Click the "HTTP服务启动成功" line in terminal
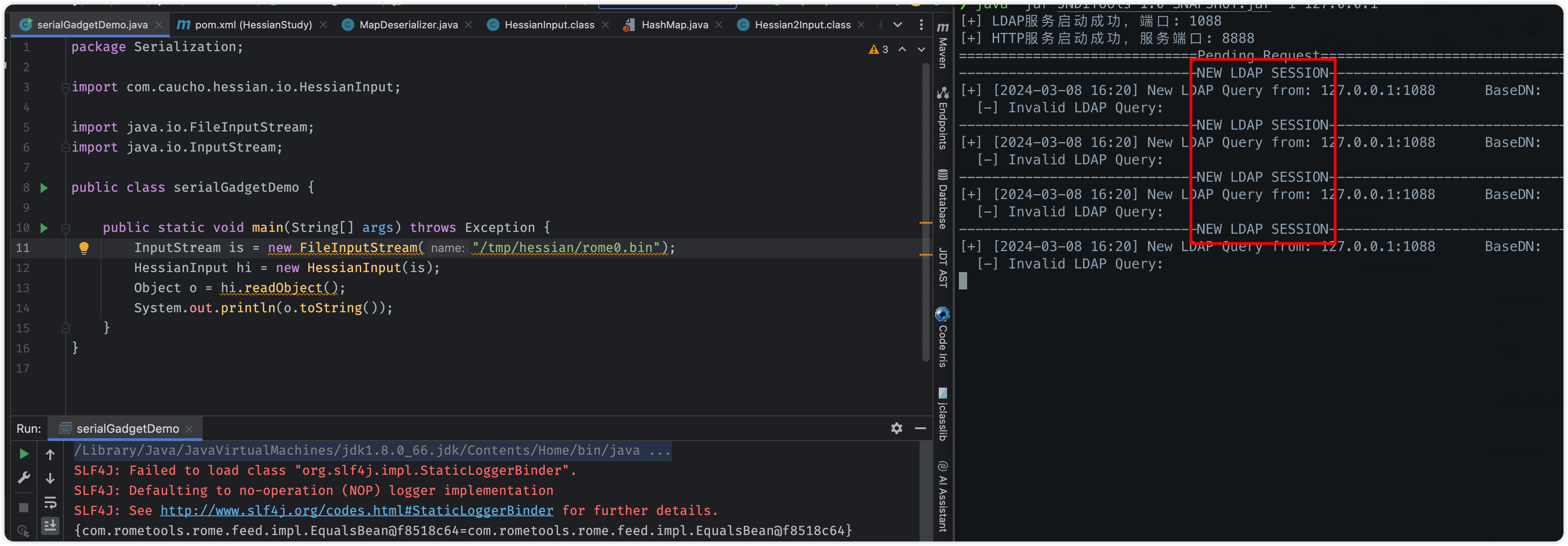 pos(1107,38)
